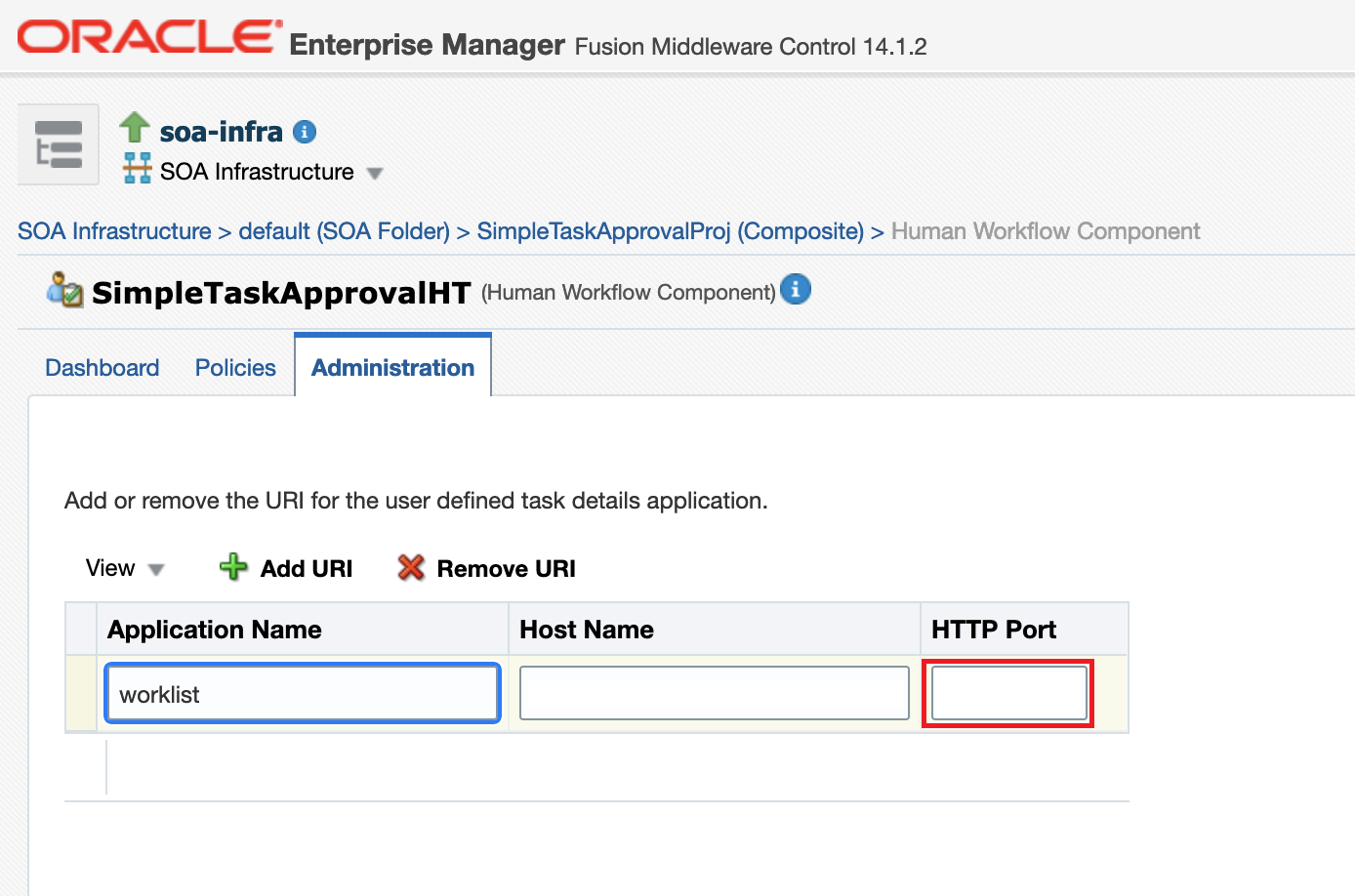1355x896 pixels.
Task: Click the green up-arrow status icon
Action: (135, 127)
